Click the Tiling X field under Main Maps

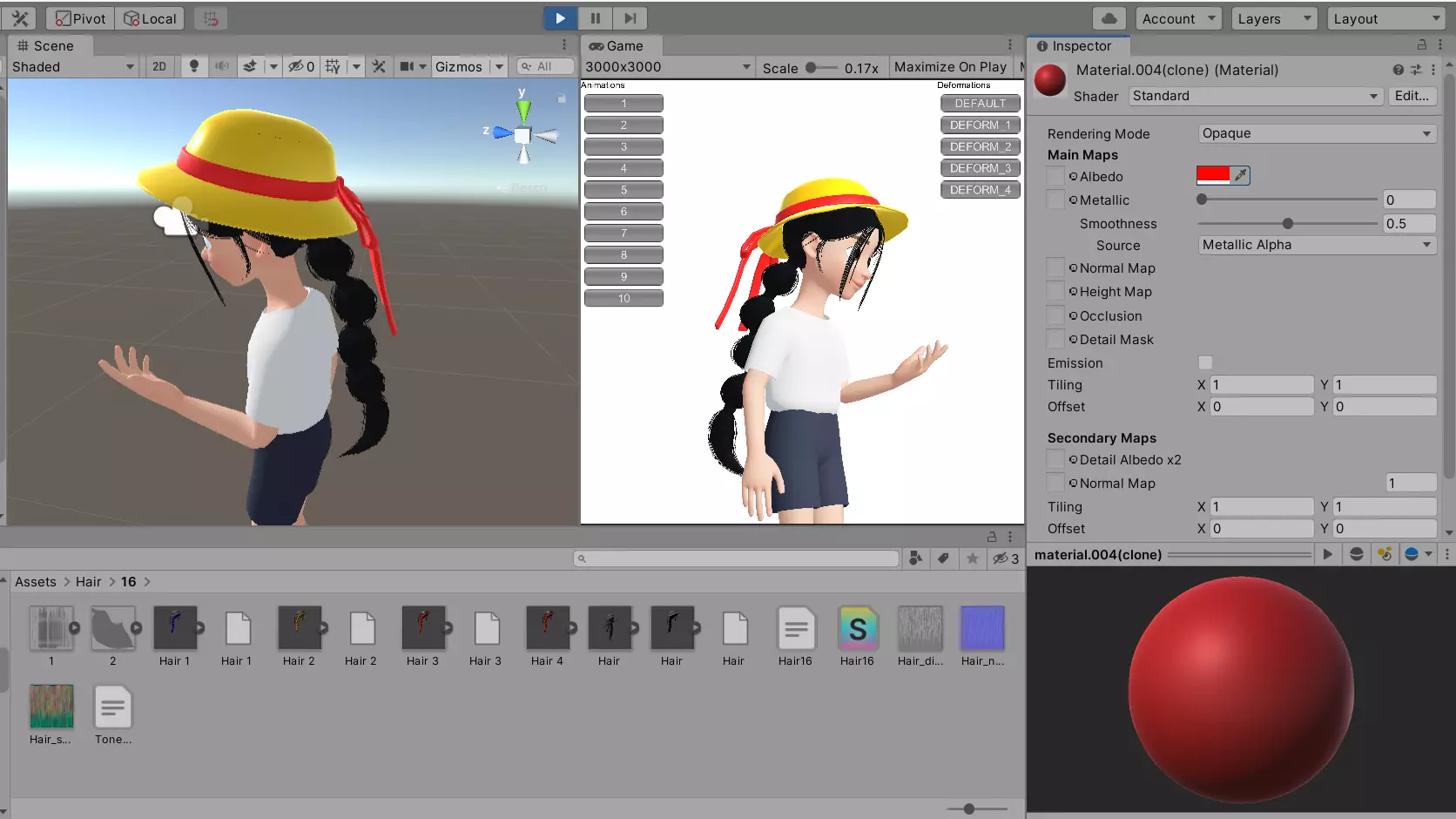[1261, 384]
